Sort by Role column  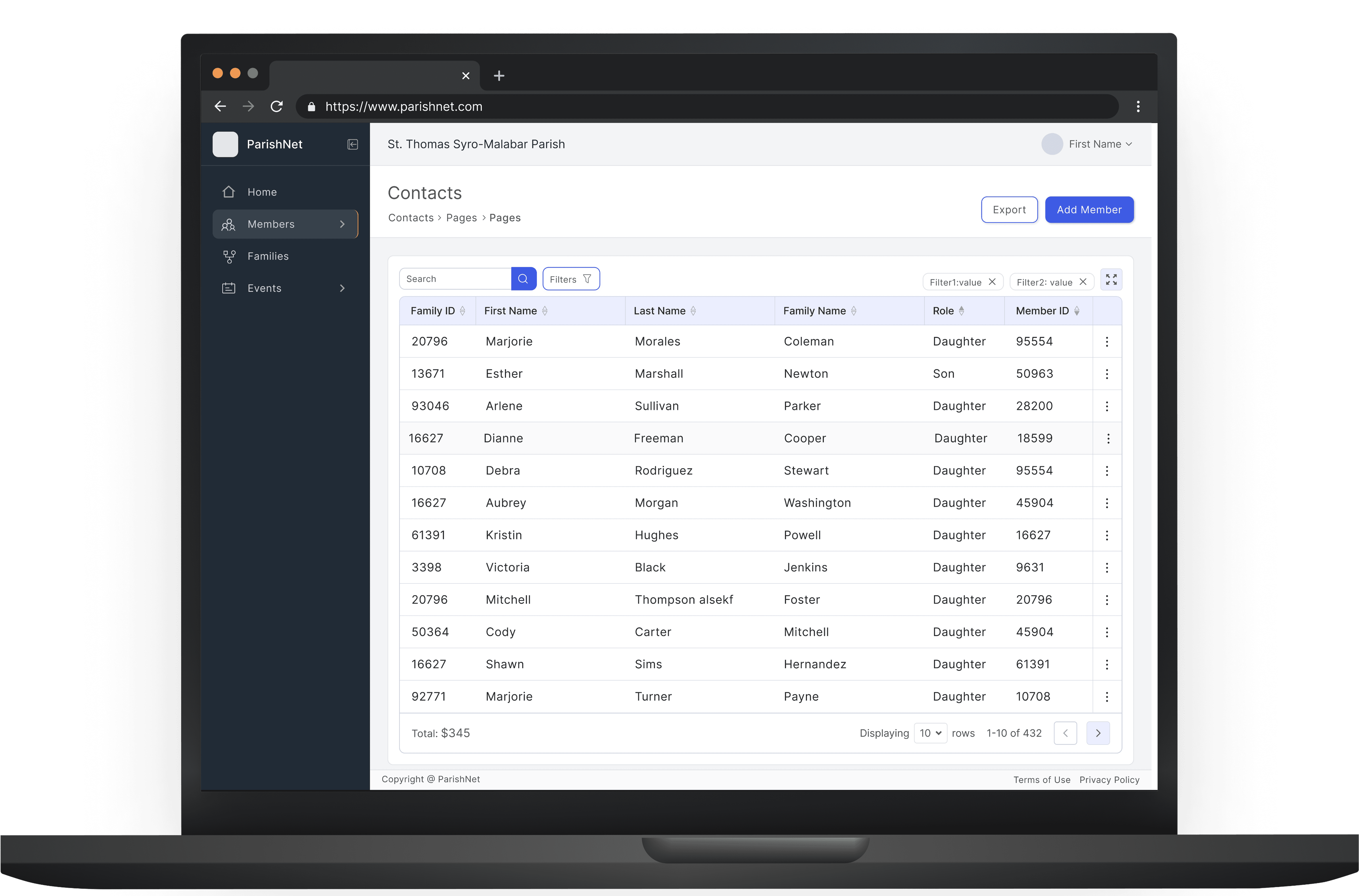962,311
